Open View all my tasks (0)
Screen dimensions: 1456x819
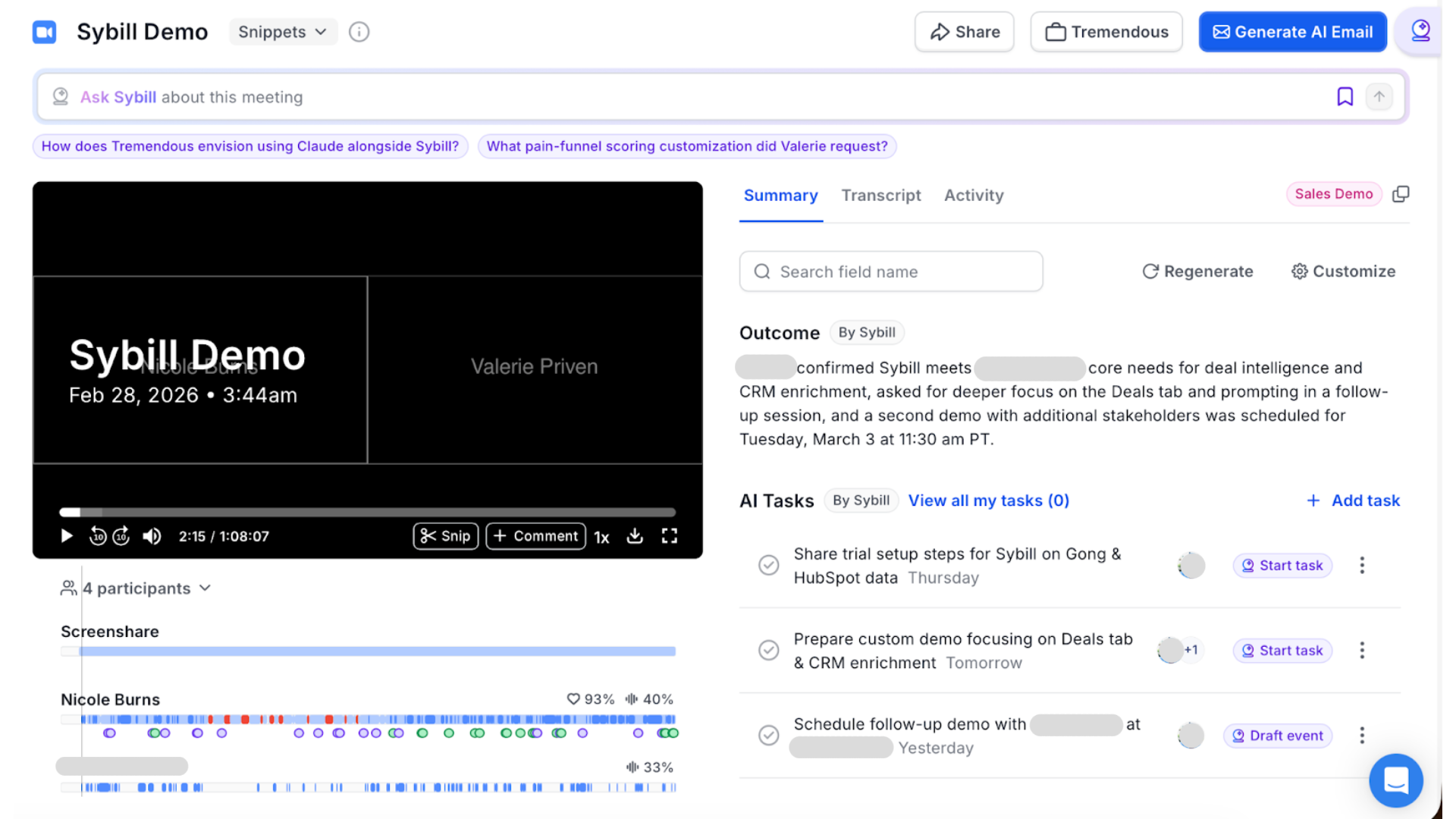coord(989,500)
